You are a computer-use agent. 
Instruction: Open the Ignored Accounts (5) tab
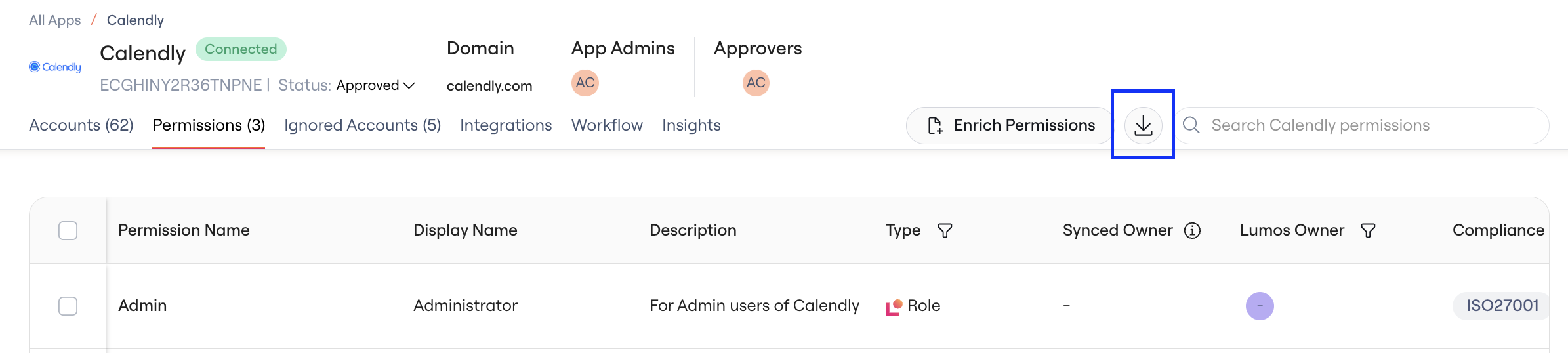pyautogui.click(x=362, y=125)
